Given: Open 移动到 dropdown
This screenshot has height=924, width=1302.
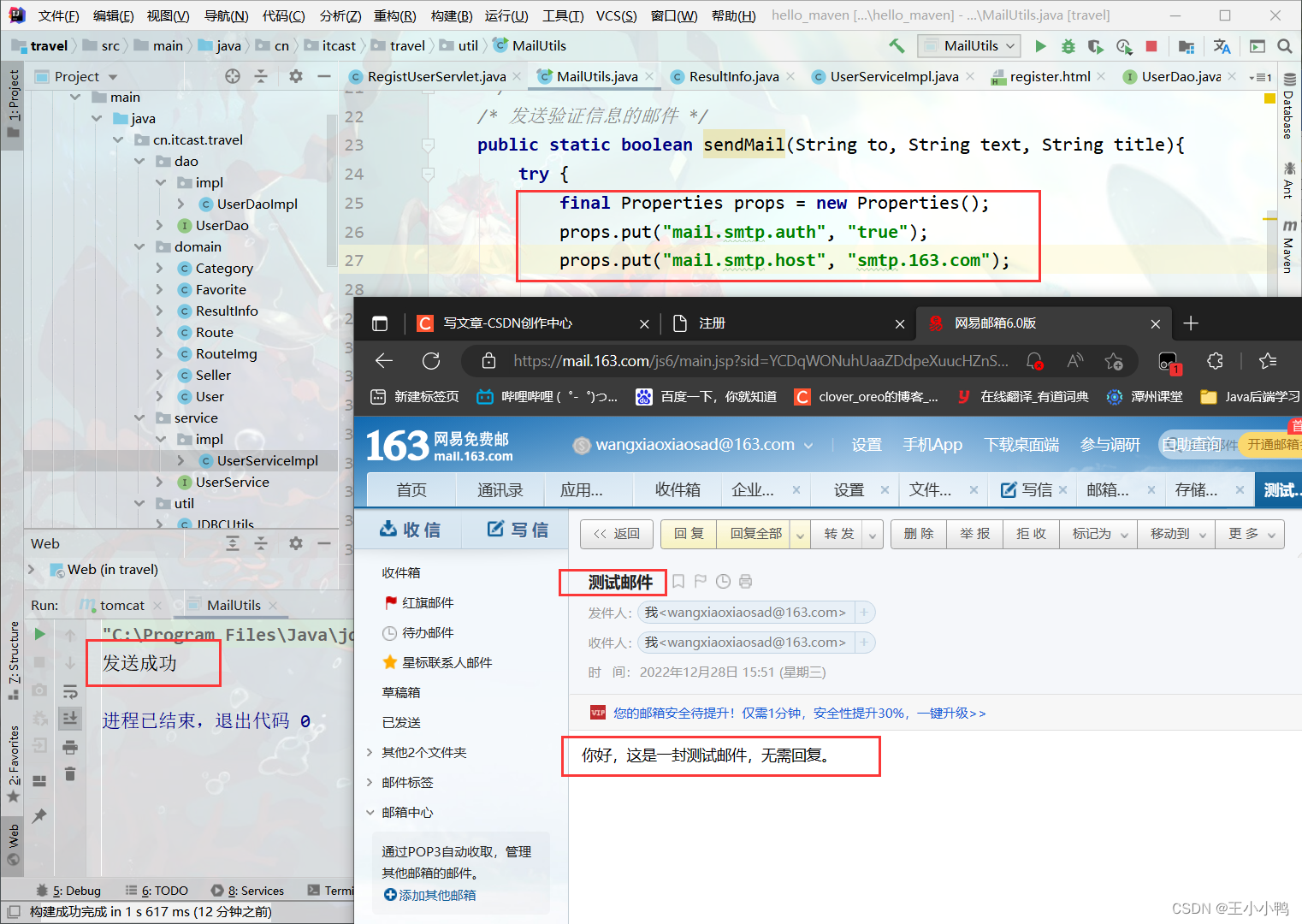Looking at the screenshot, I should pyautogui.click(x=1176, y=534).
